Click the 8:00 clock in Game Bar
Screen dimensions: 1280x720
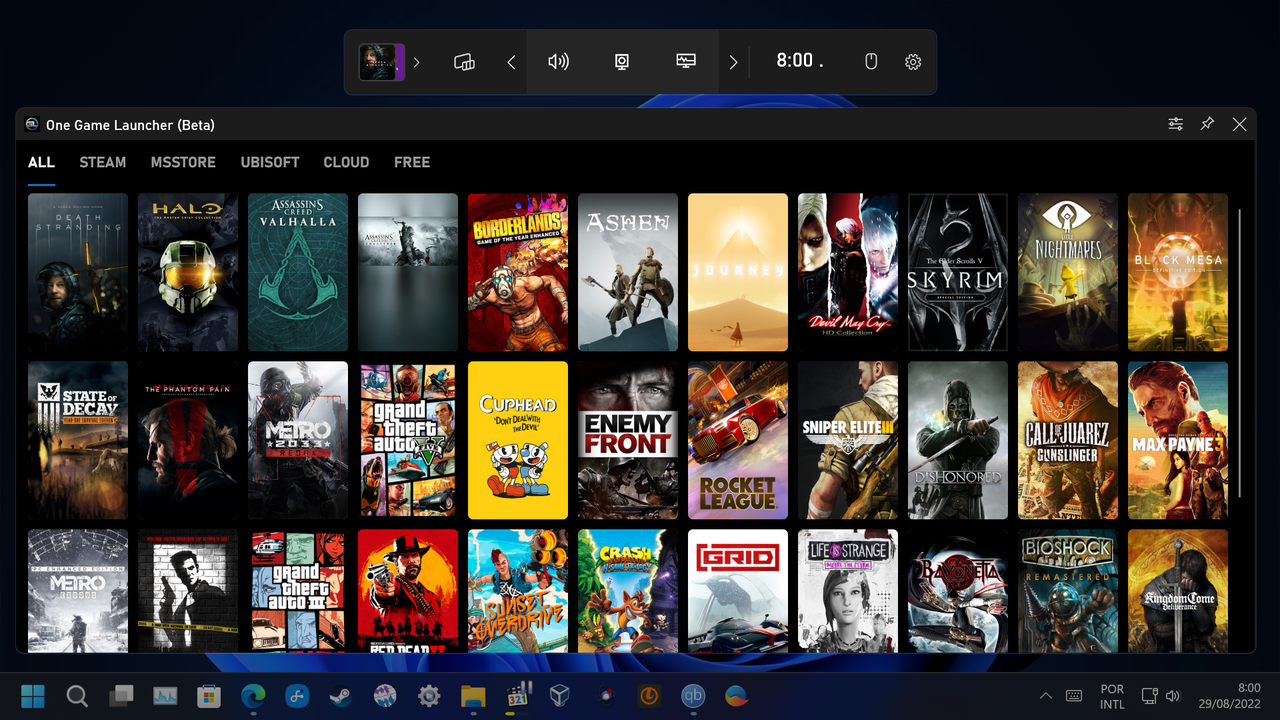click(799, 61)
